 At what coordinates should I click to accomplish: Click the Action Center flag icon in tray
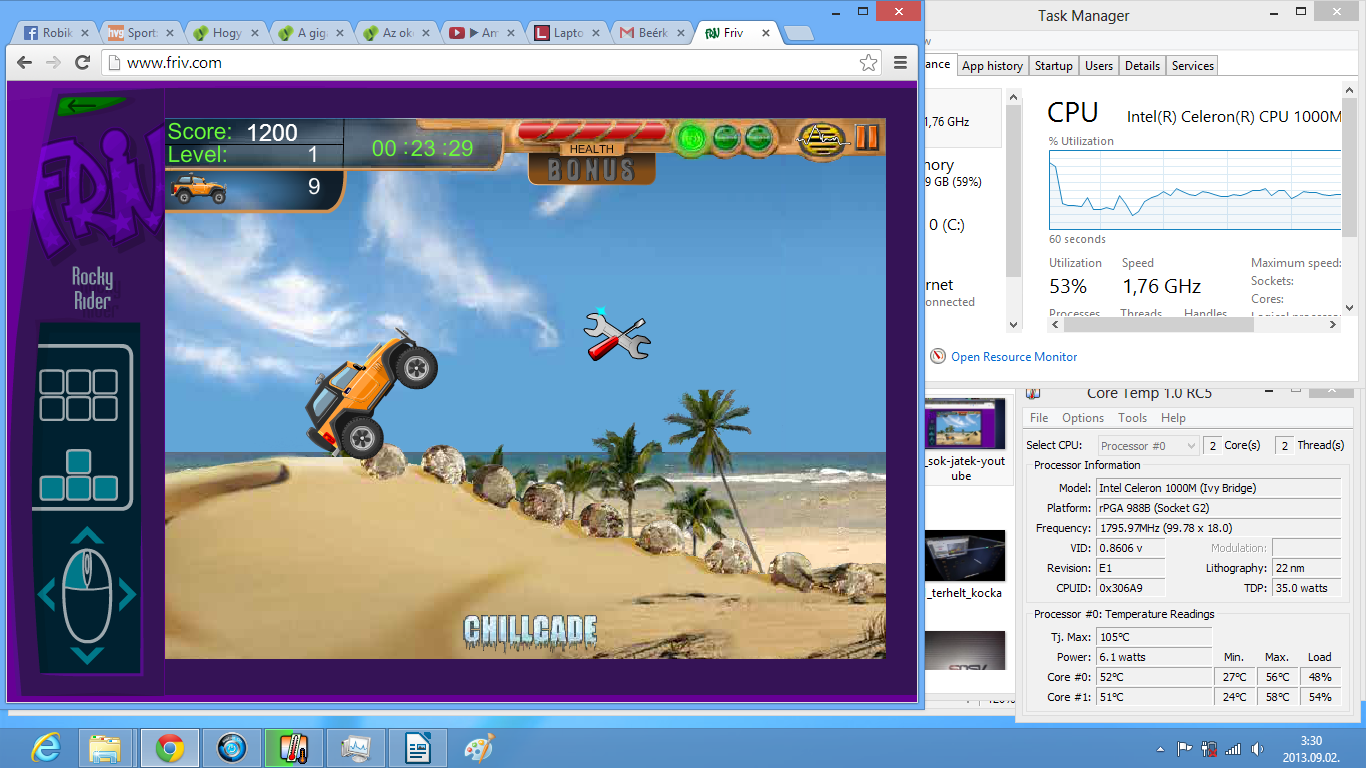coord(1185,749)
